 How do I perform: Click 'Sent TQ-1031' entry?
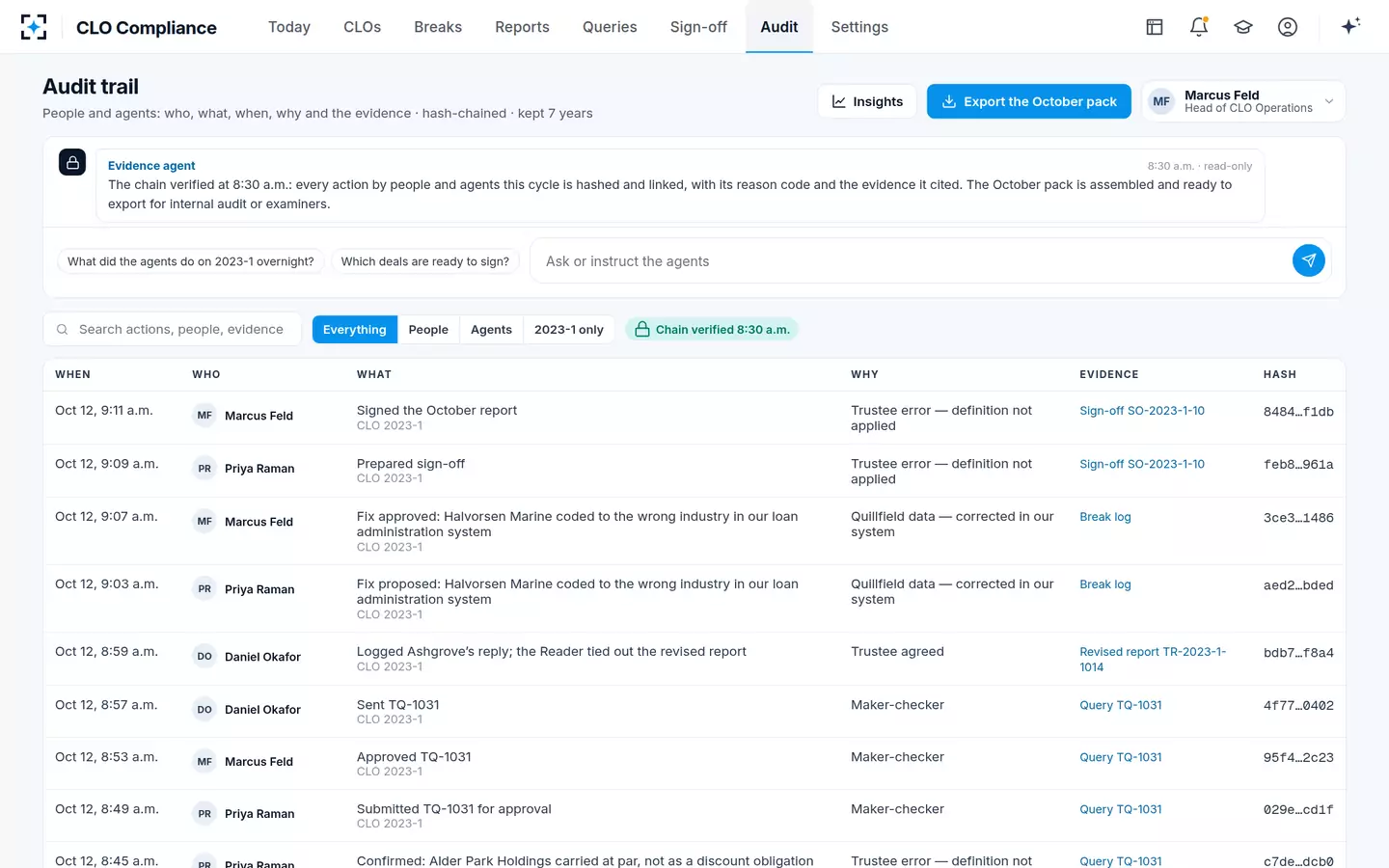tap(398, 705)
